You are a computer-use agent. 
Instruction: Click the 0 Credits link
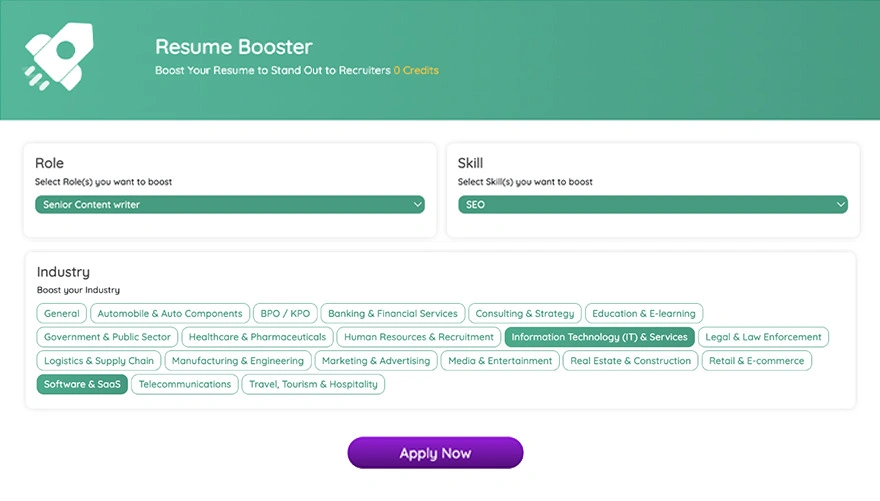coord(416,71)
